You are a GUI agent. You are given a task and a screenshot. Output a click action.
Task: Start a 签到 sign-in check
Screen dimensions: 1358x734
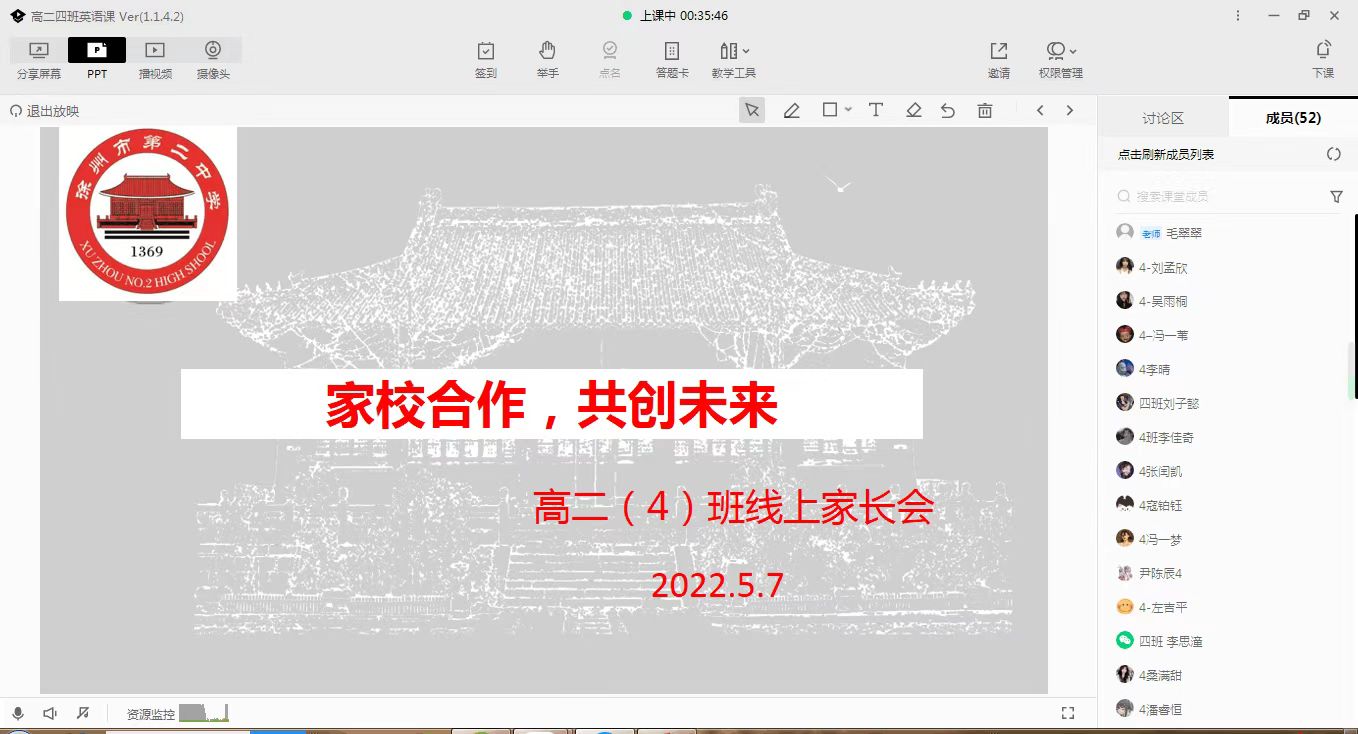pyautogui.click(x=486, y=60)
